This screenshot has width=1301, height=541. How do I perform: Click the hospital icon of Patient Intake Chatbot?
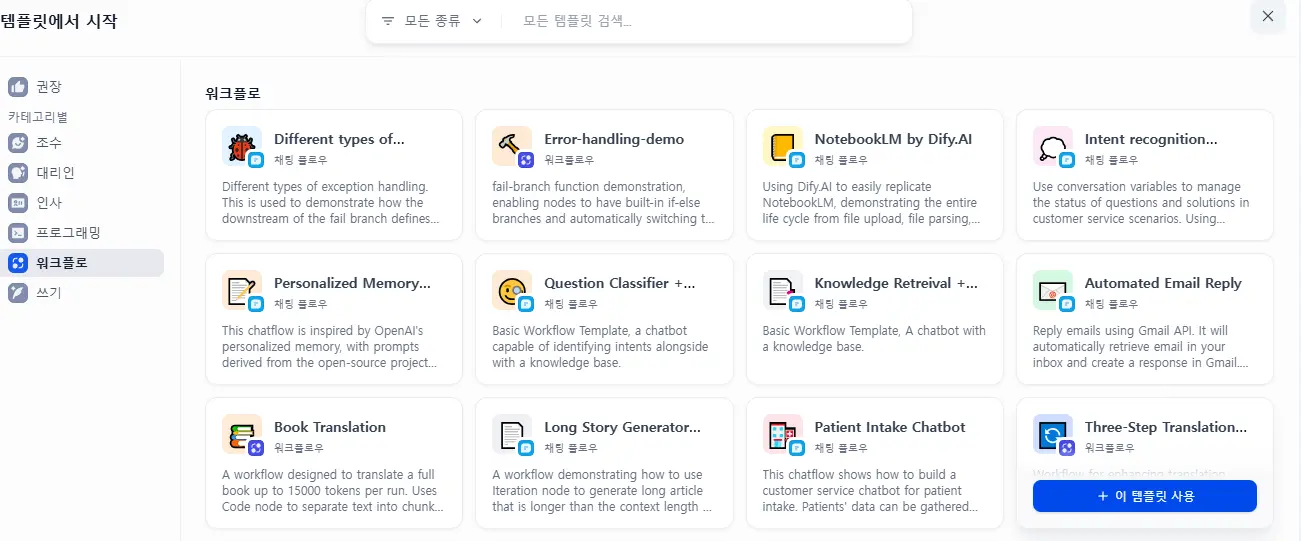(782, 434)
